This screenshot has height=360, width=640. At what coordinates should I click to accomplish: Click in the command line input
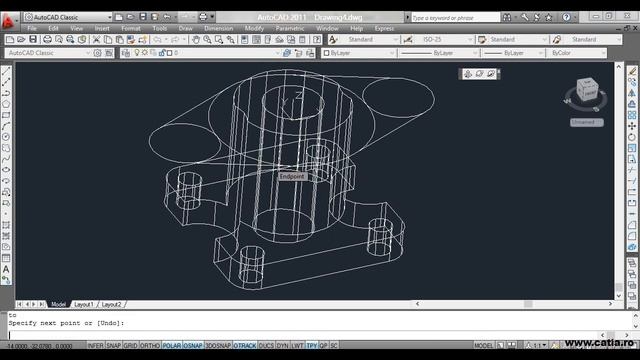(x=304, y=336)
